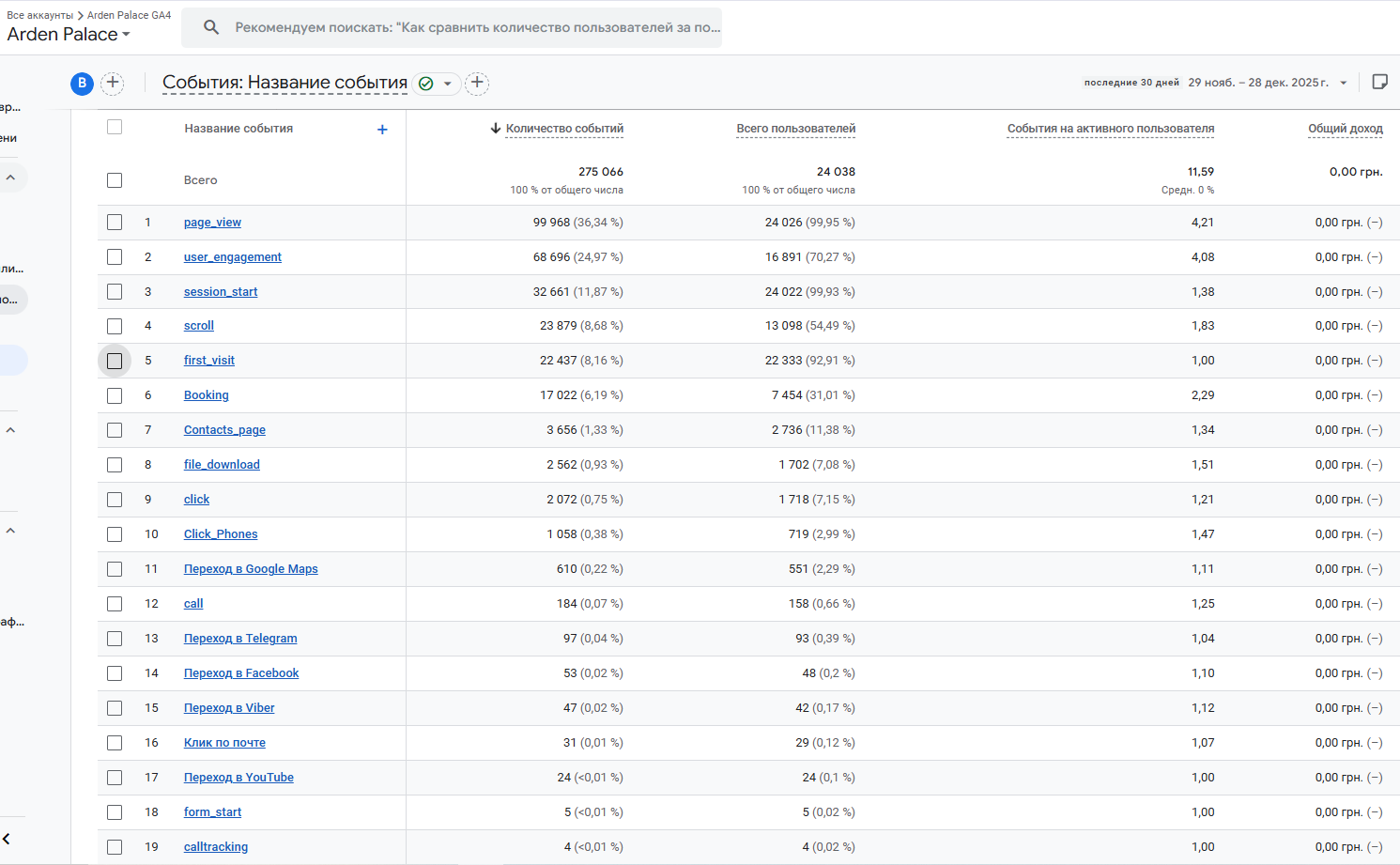This screenshot has width=1400, height=865.
Task: Click the blue B audience segment badge
Action: tap(82, 84)
